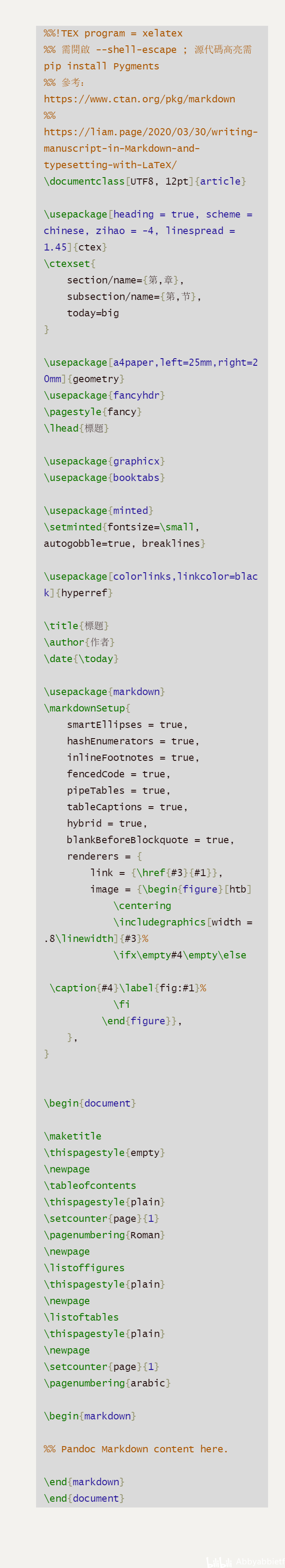Click the \lhead{標題} line
This screenshot has width=285, height=1568.
click(76, 428)
